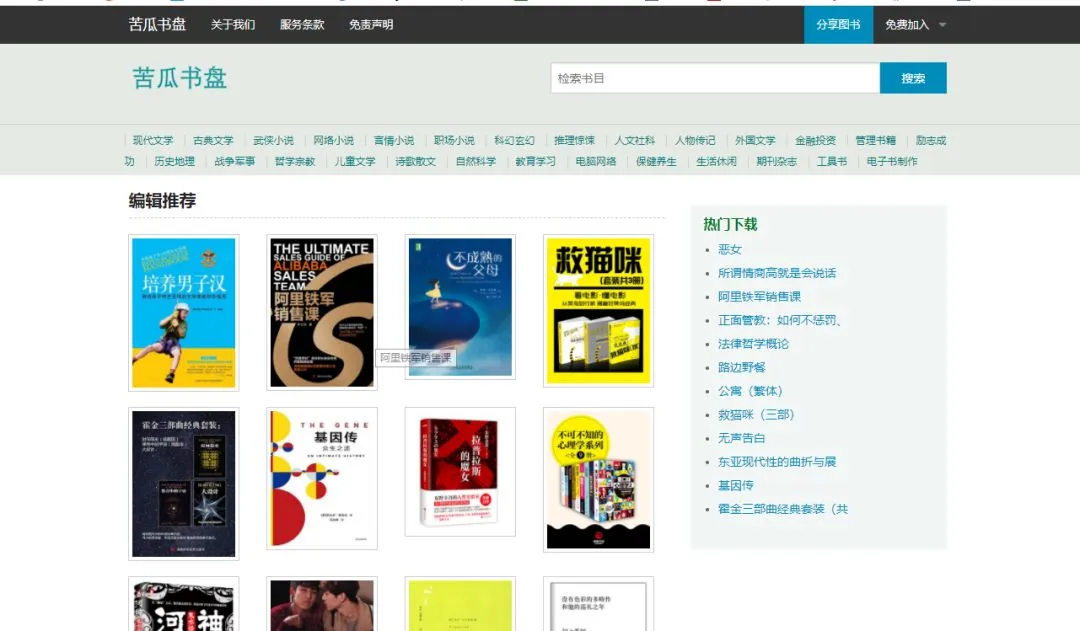Browse the 金融投资 category

(816, 141)
